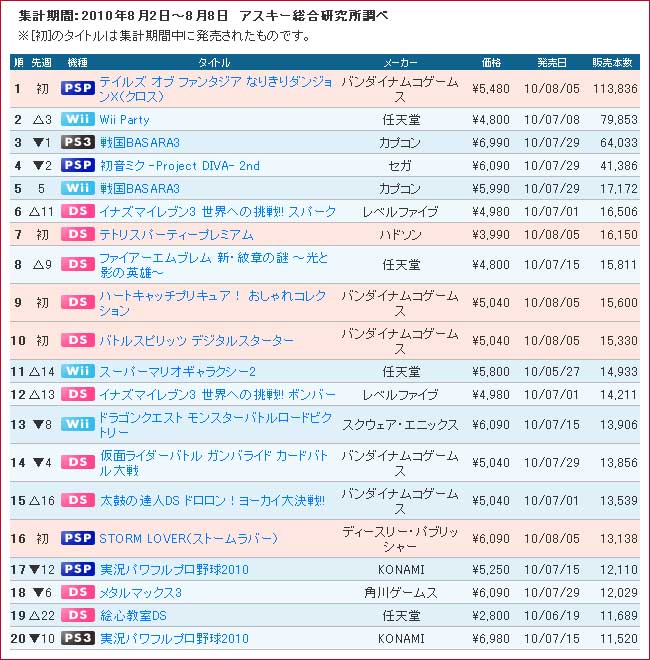Click sales figure 79,853
This screenshot has width=650, height=660.
pyautogui.click(x=619, y=120)
